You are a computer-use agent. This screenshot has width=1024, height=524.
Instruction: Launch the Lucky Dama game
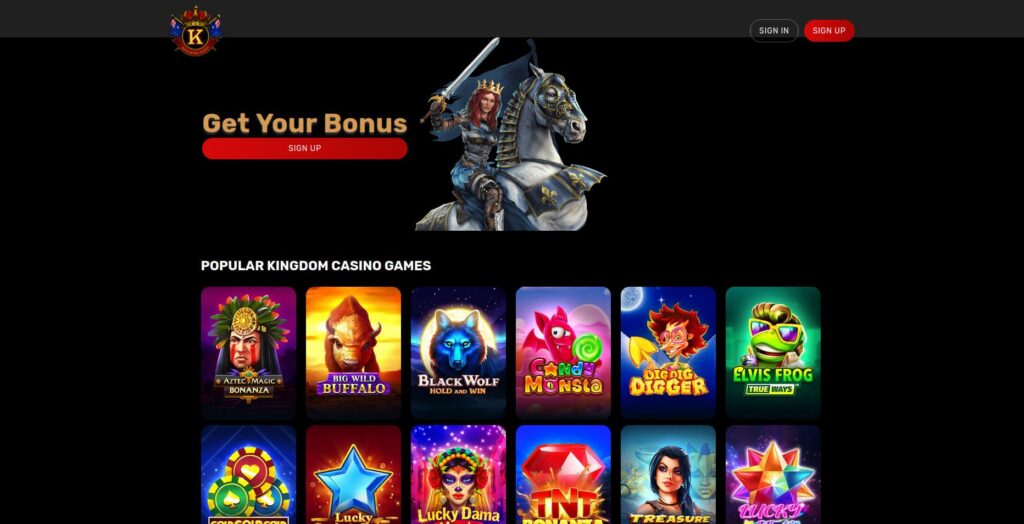pyautogui.click(x=458, y=475)
